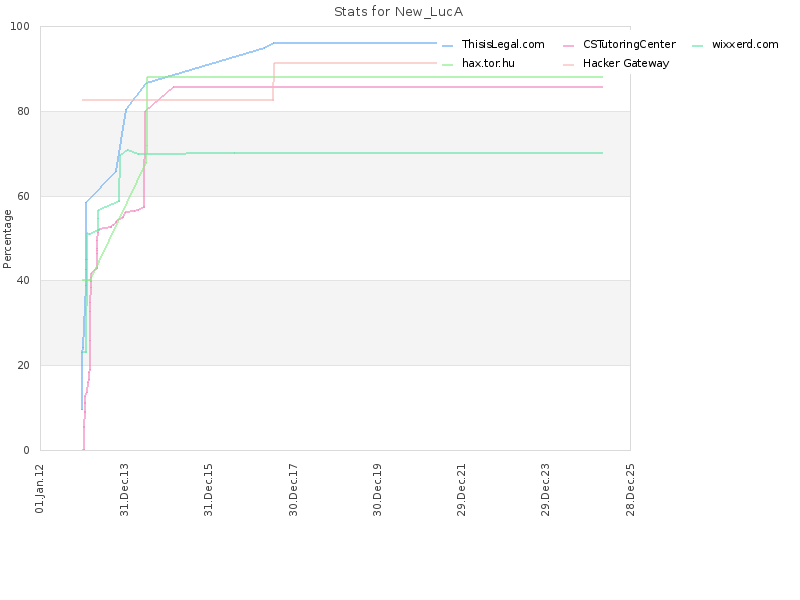Click the 30.Dec.19 date axis label

(x=377, y=489)
